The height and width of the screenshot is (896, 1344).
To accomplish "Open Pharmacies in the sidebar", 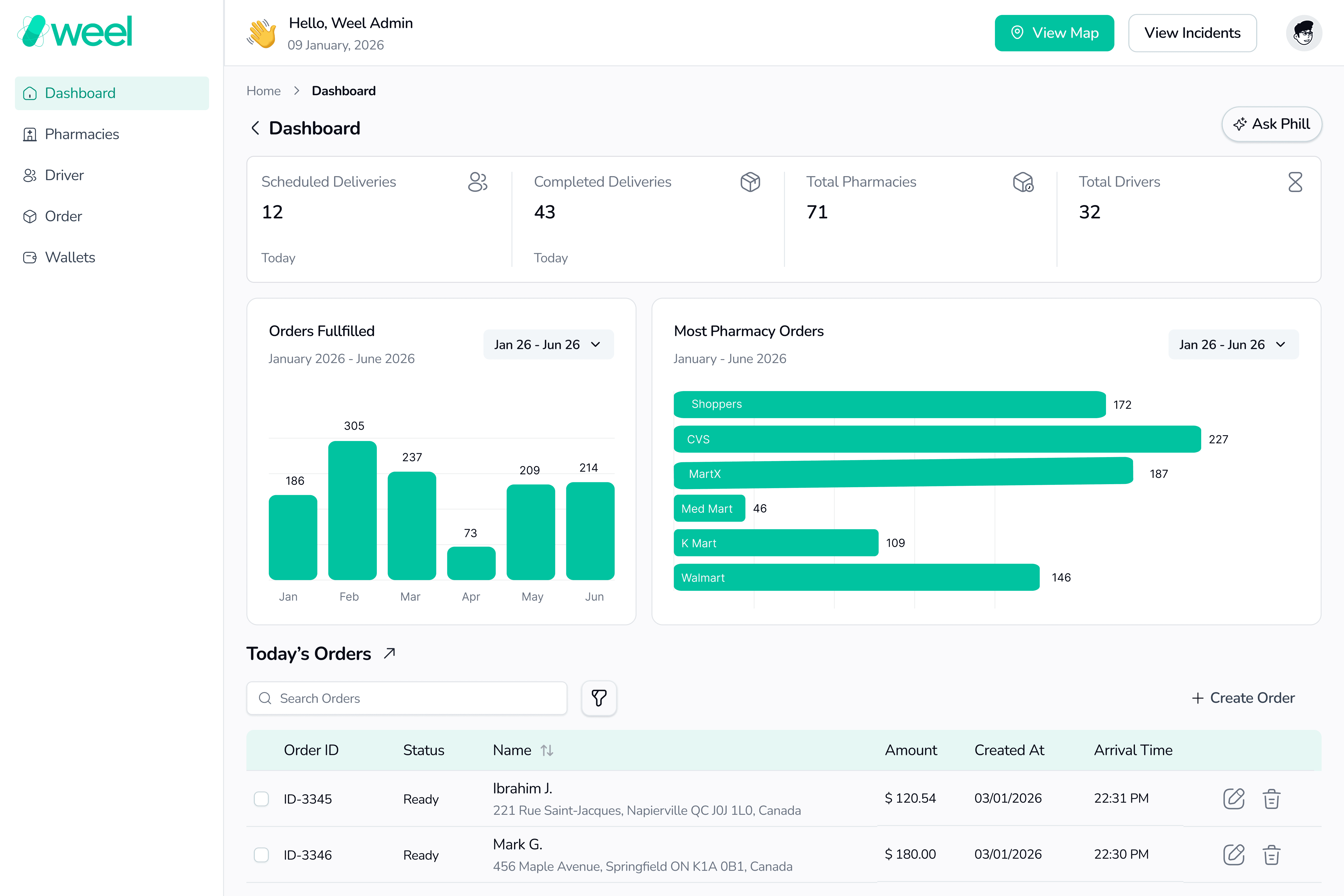I will coord(82,134).
